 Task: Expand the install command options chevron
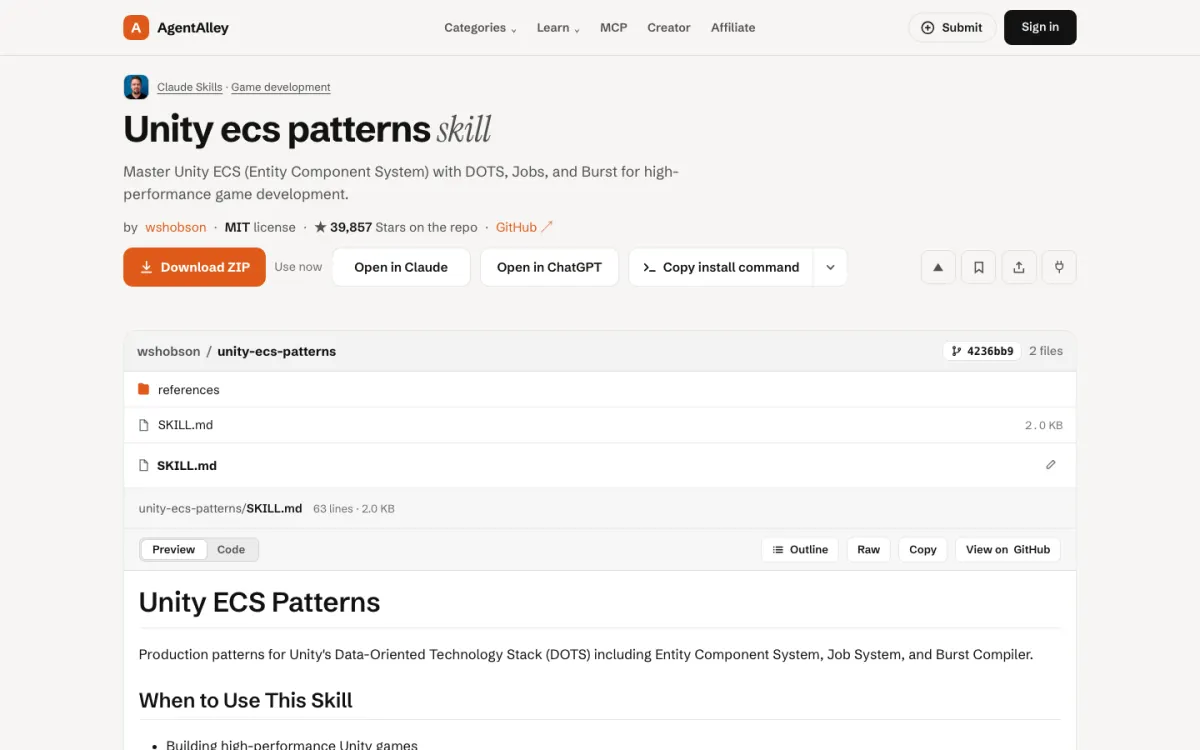pyautogui.click(x=830, y=267)
